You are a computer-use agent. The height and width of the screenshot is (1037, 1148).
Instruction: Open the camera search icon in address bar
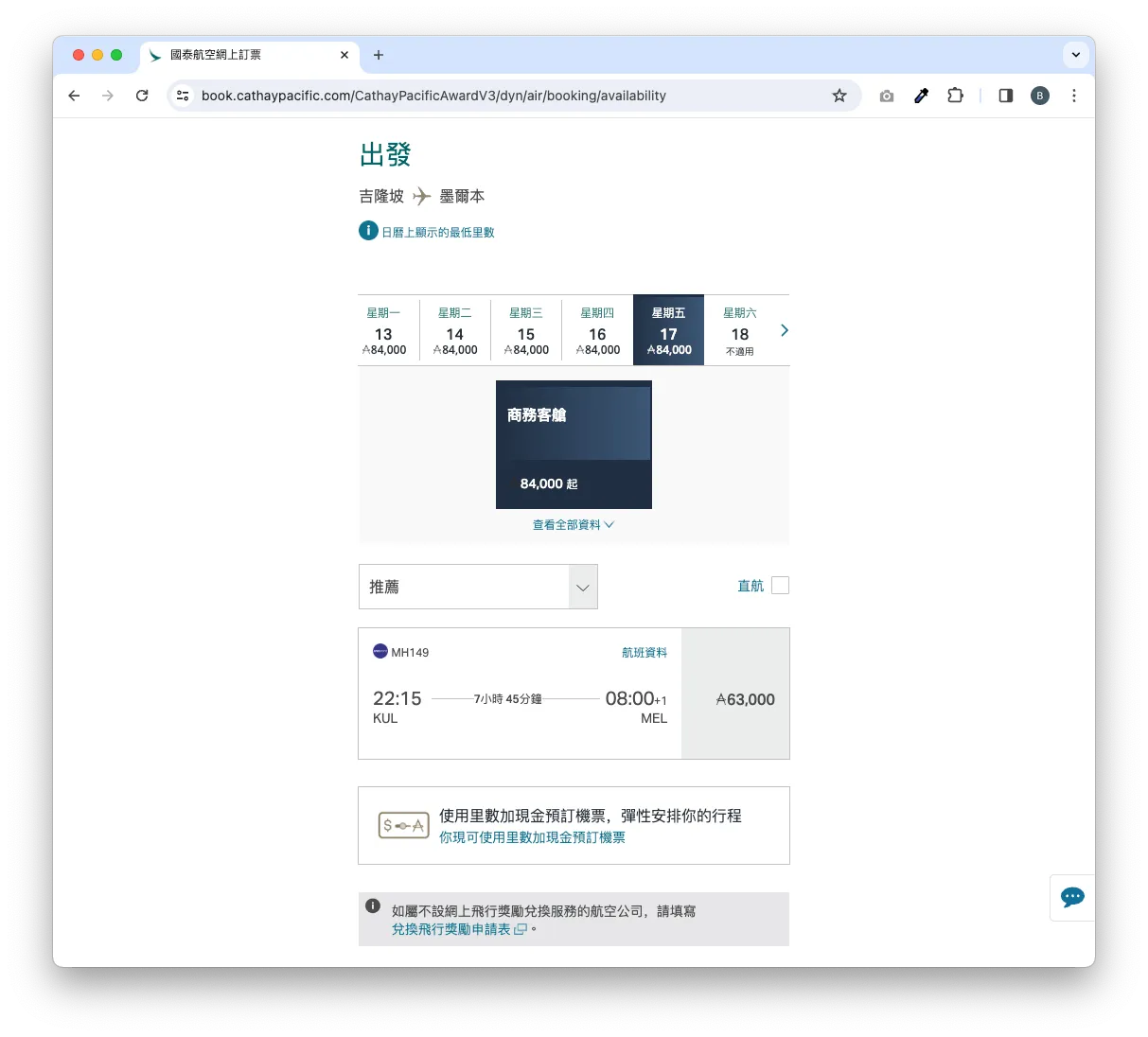point(887,96)
